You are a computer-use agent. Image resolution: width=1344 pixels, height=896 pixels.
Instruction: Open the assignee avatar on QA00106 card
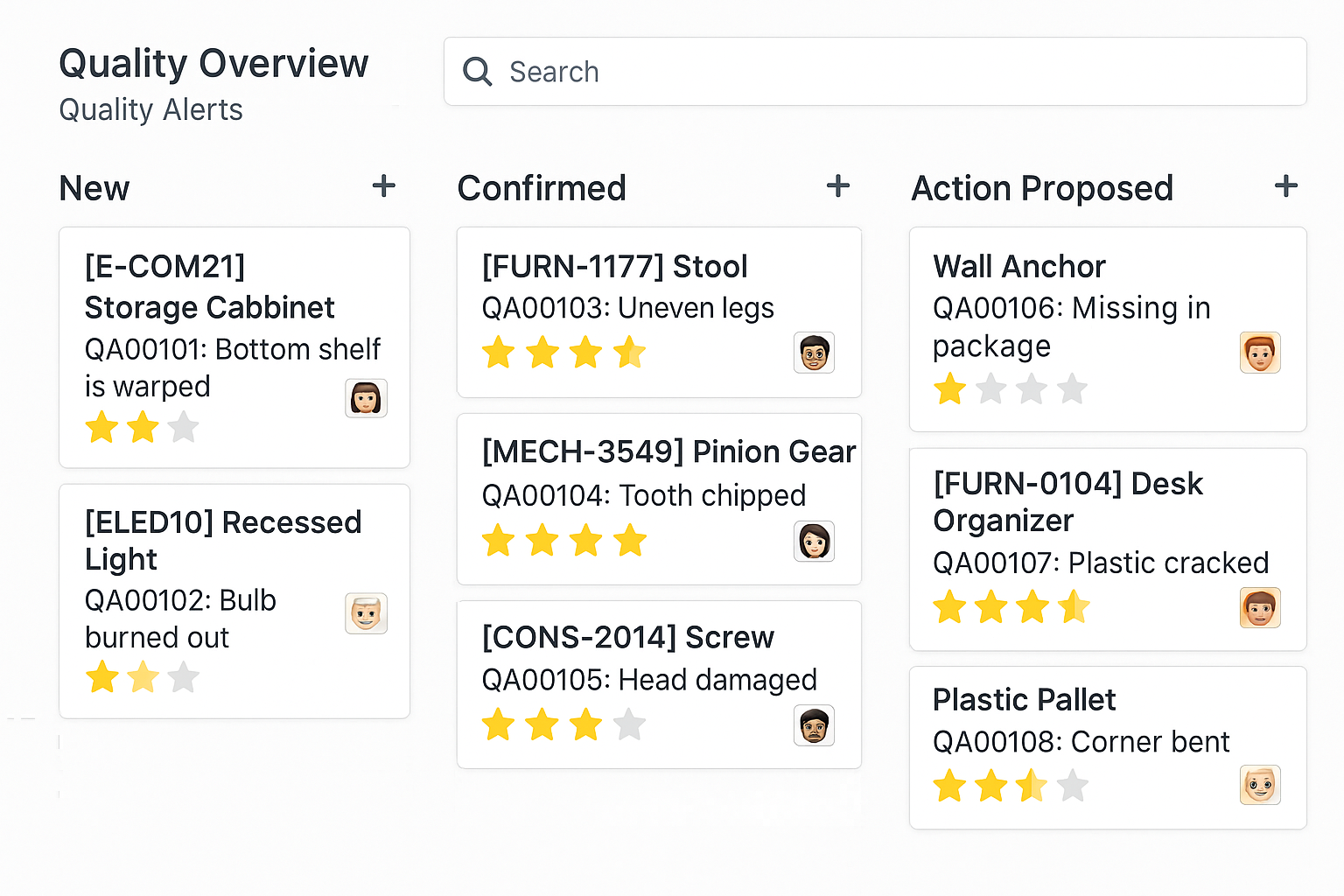(1260, 353)
